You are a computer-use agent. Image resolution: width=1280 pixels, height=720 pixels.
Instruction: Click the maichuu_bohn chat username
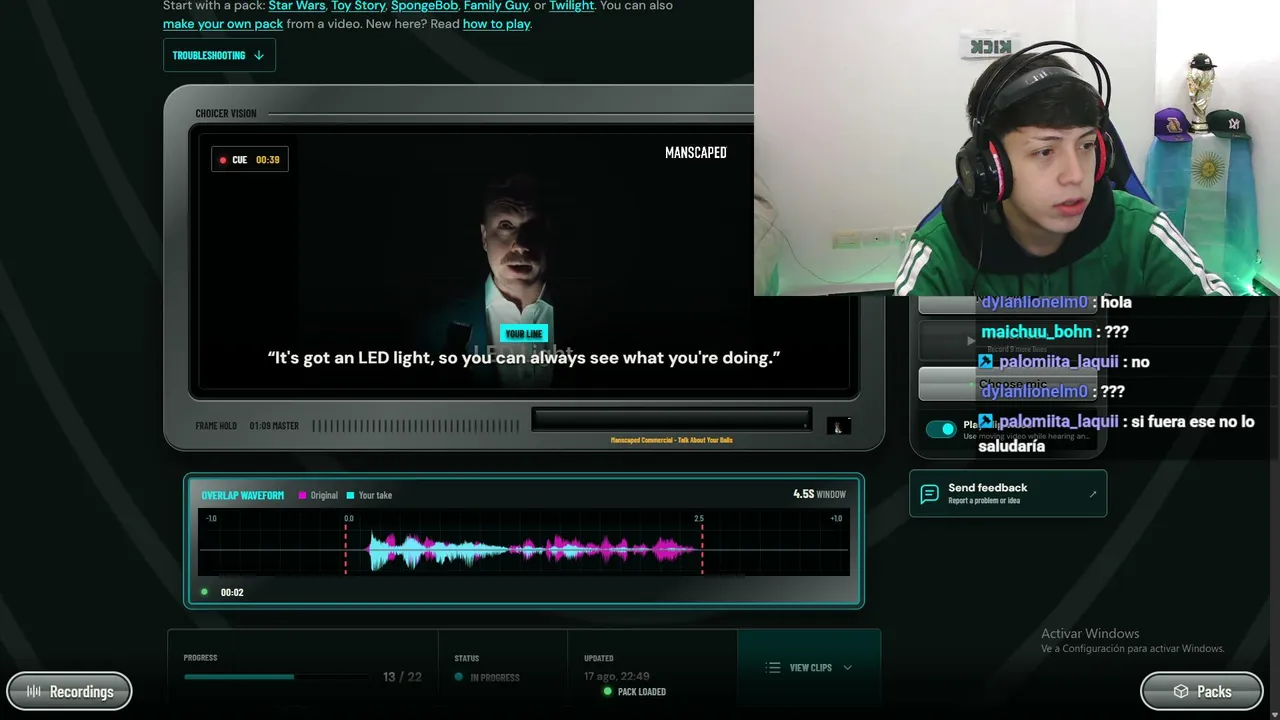[1036, 332]
